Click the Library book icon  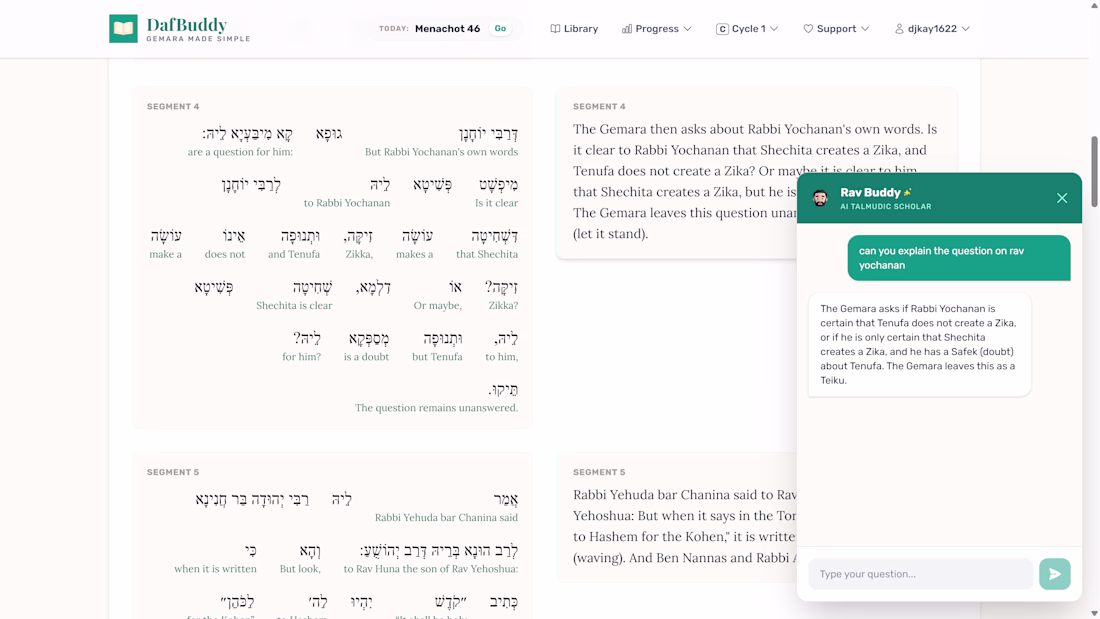point(555,29)
